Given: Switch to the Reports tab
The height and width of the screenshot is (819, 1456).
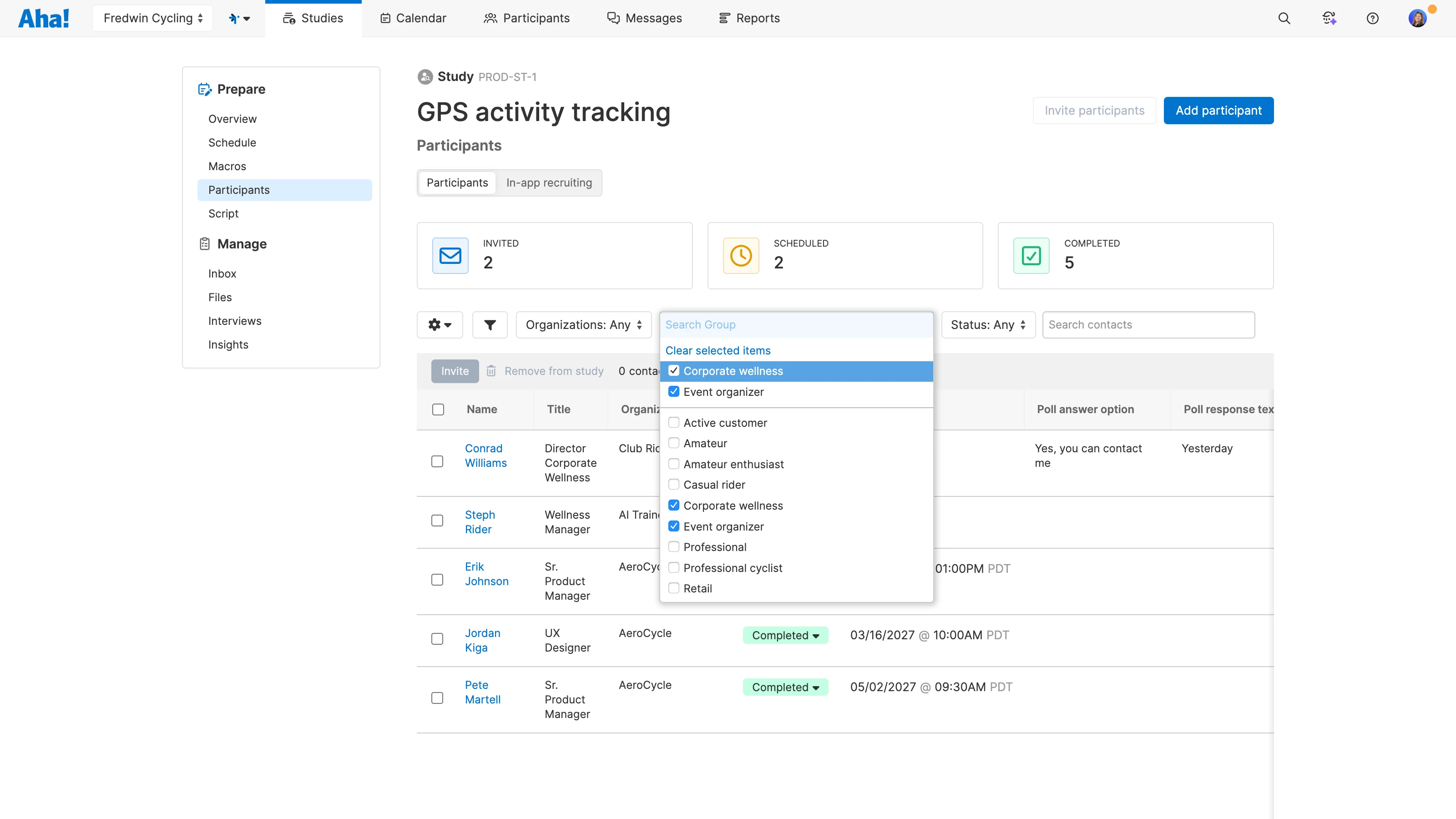Looking at the screenshot, I should pos(749,18).
